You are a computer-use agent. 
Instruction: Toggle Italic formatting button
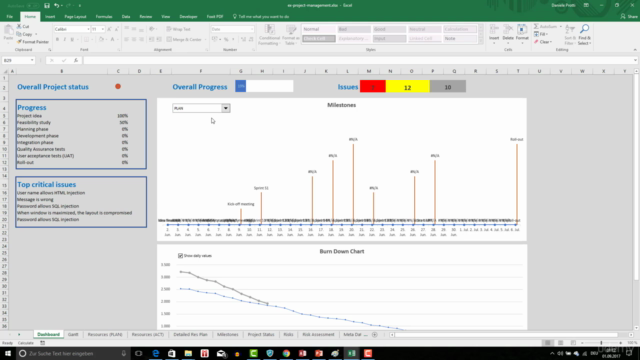64,40
